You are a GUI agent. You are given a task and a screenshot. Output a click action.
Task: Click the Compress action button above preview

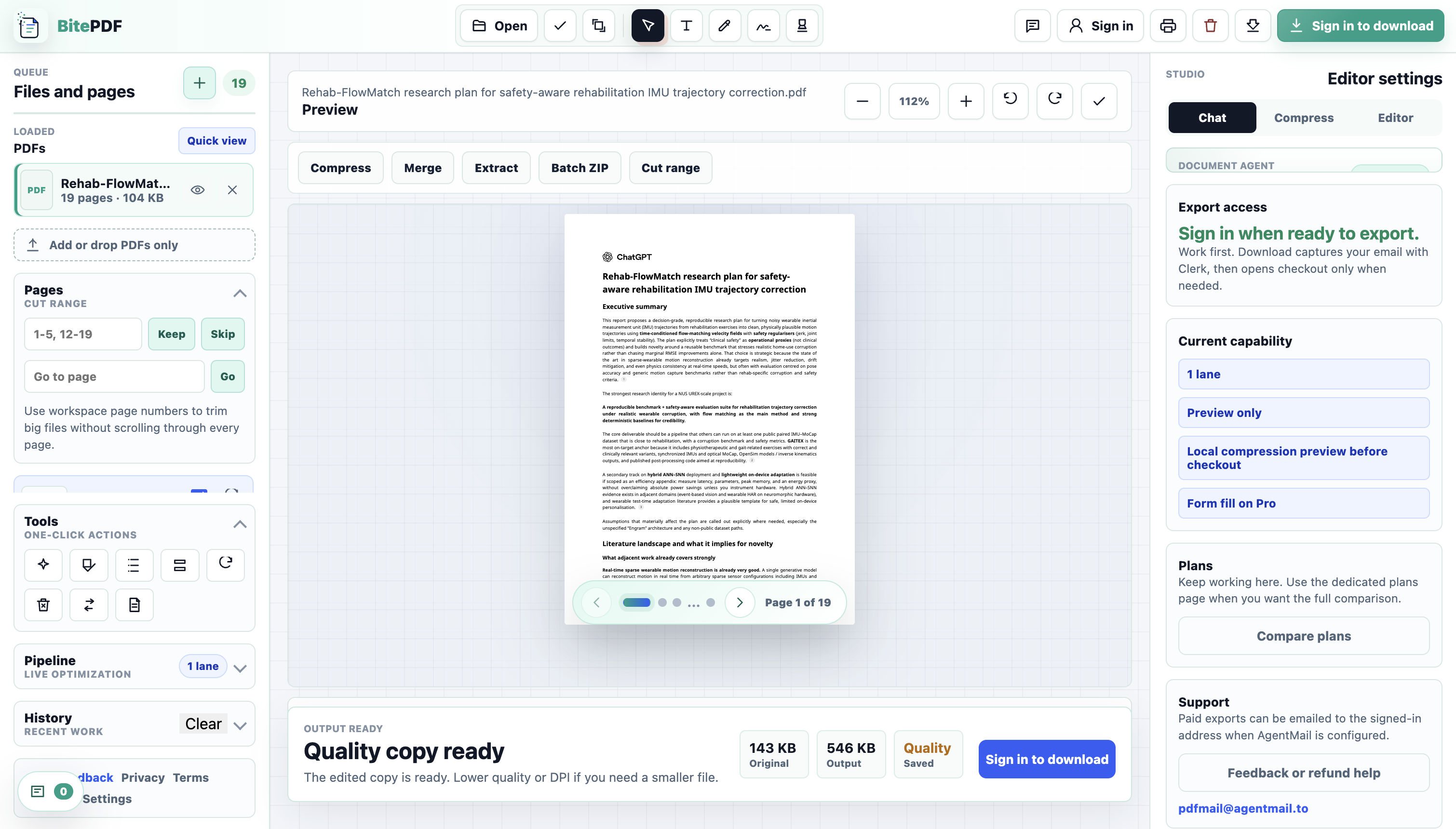point(340,168)
